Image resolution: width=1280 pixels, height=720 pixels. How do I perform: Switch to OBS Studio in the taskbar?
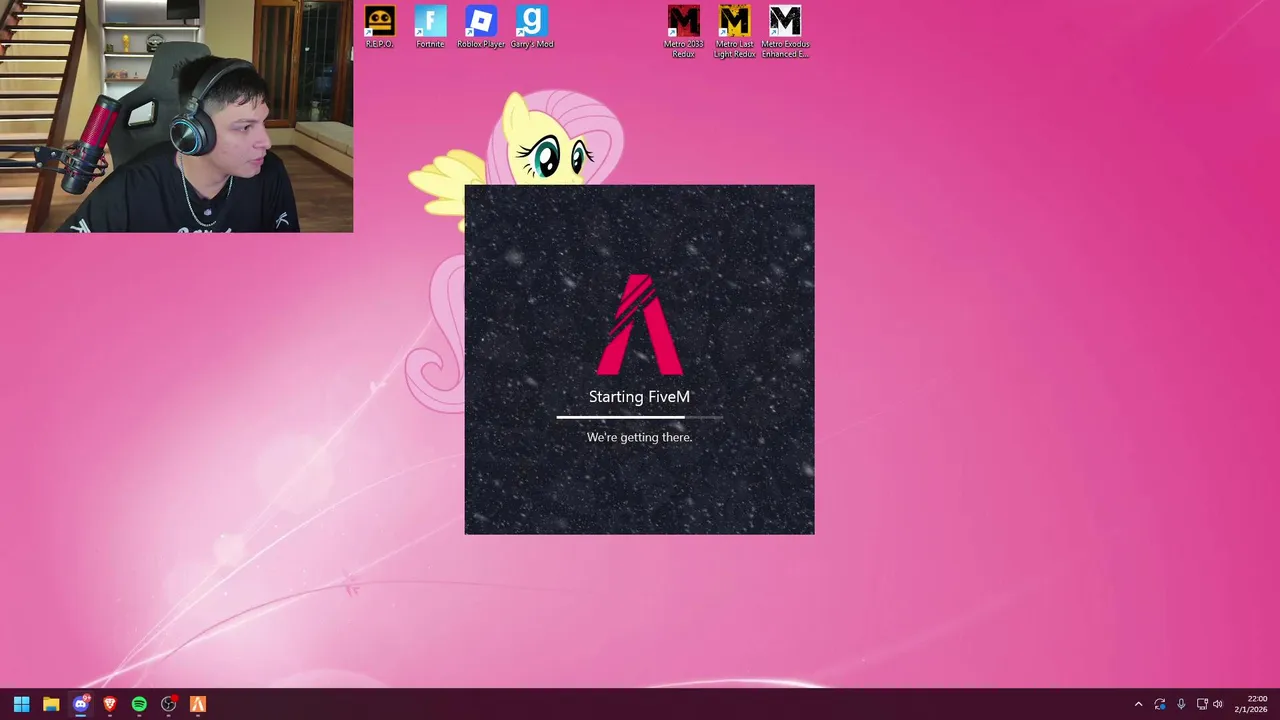tap(169, 704)
